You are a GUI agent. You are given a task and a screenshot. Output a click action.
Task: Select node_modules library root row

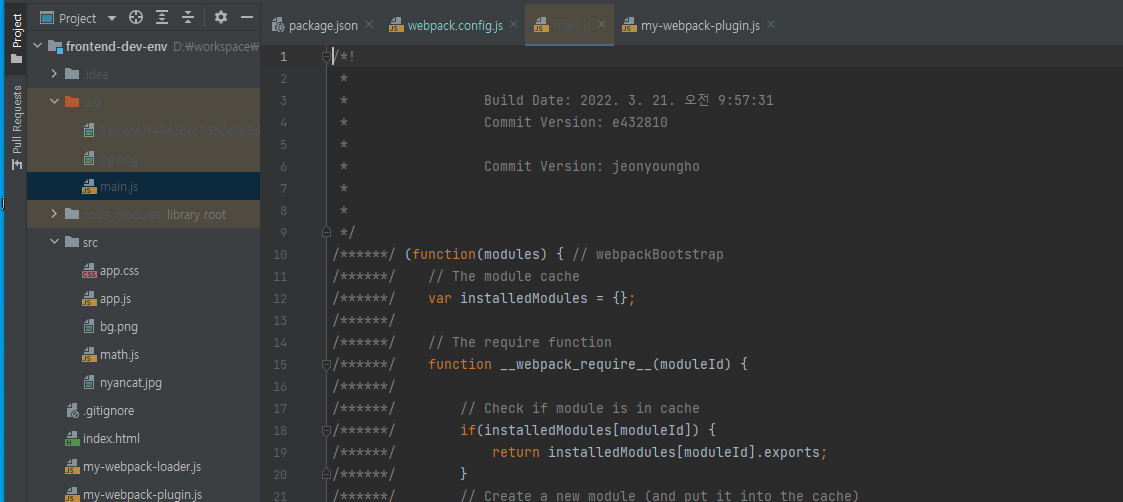pyautogui.click(x=143, y=214)
